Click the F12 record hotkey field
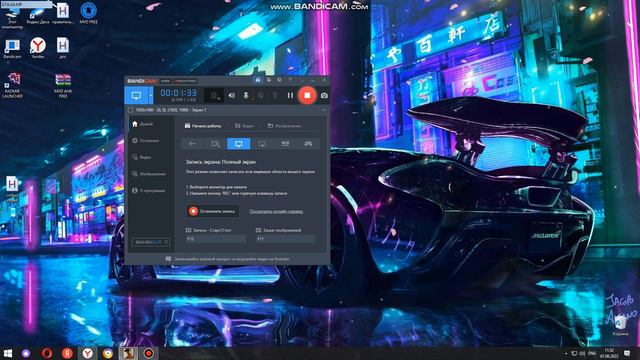Image resolution: width=640 pixels, height=360 pixels. 216,239
